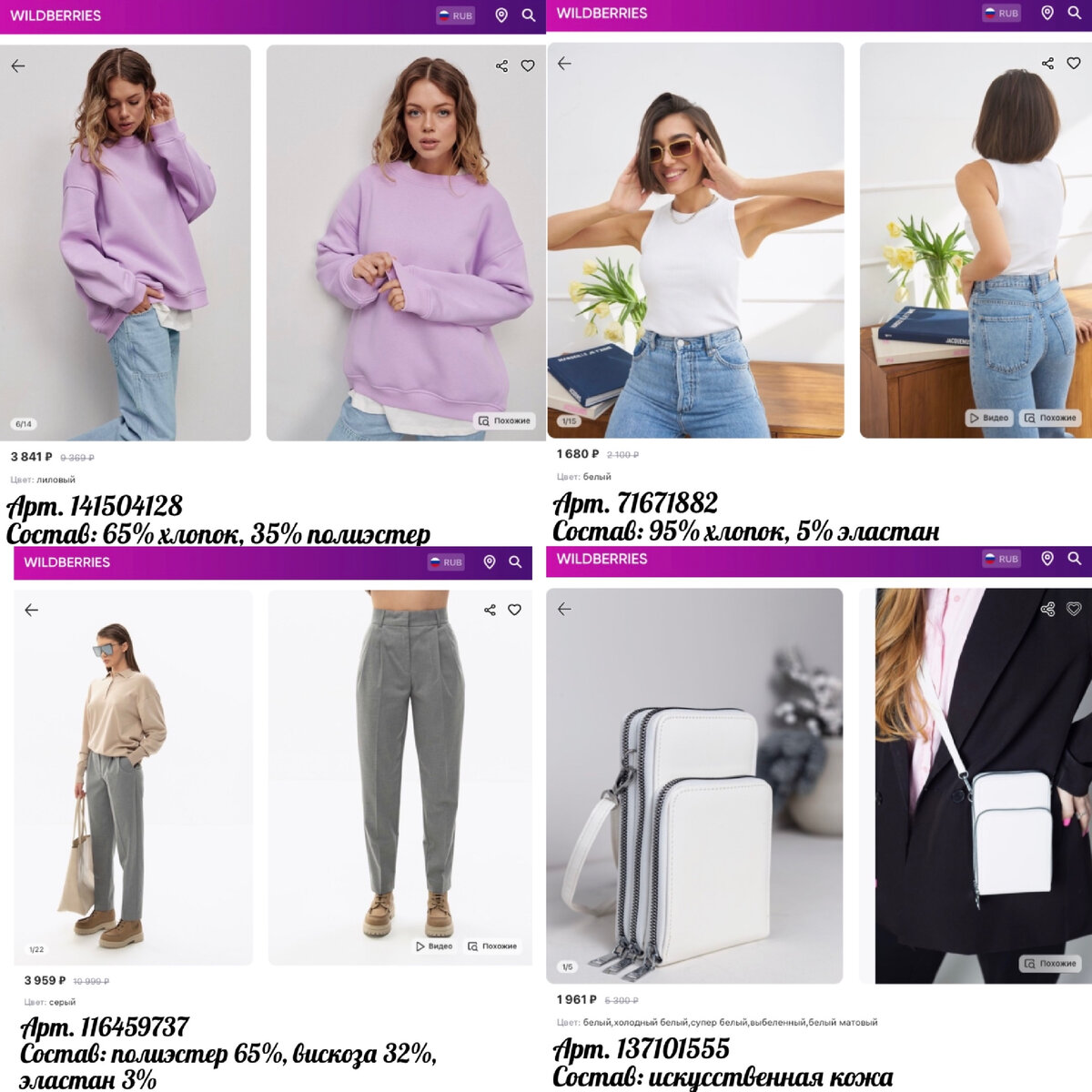
Task: Show similar items to white tank top
Action: pyautogui.click(x=1050, y=418)
